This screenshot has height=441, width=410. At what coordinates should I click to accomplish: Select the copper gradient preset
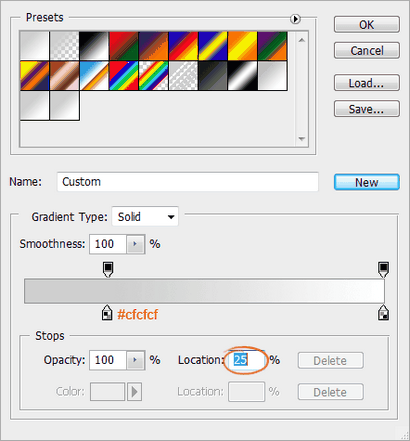(x=64, y=76)
